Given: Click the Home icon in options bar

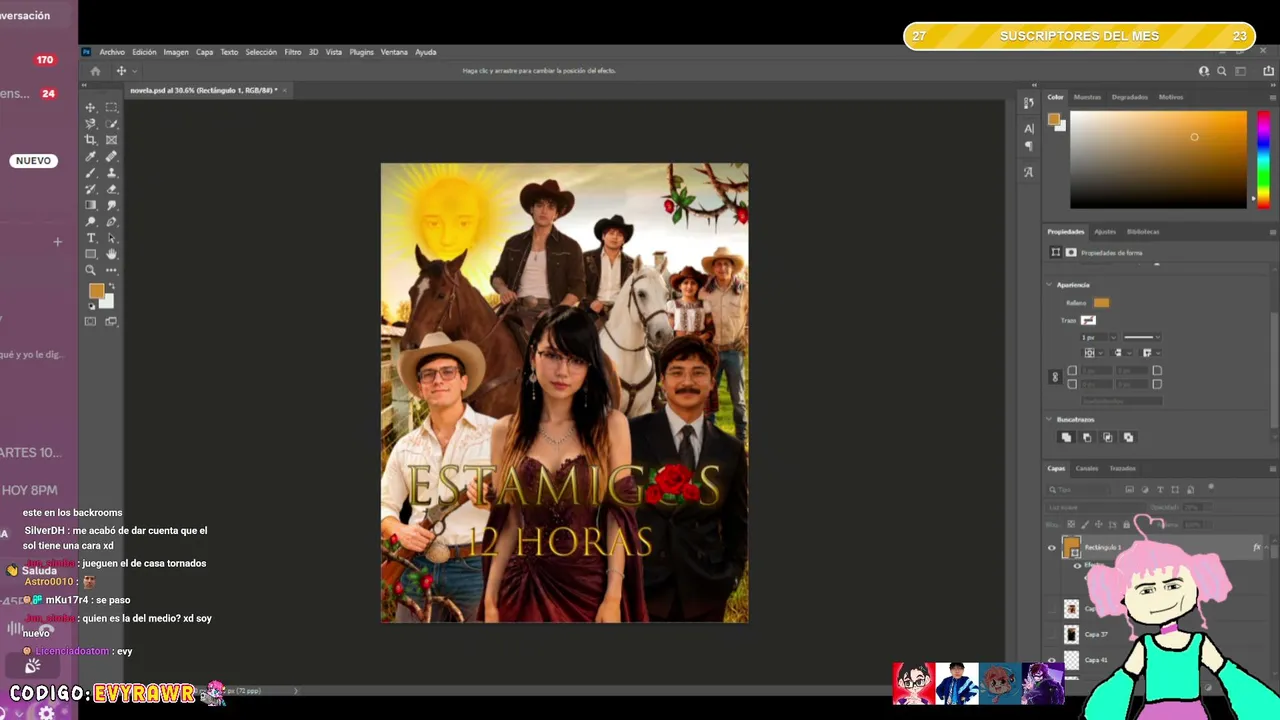Looking at the screenshot, I should (x=95, y=71).
